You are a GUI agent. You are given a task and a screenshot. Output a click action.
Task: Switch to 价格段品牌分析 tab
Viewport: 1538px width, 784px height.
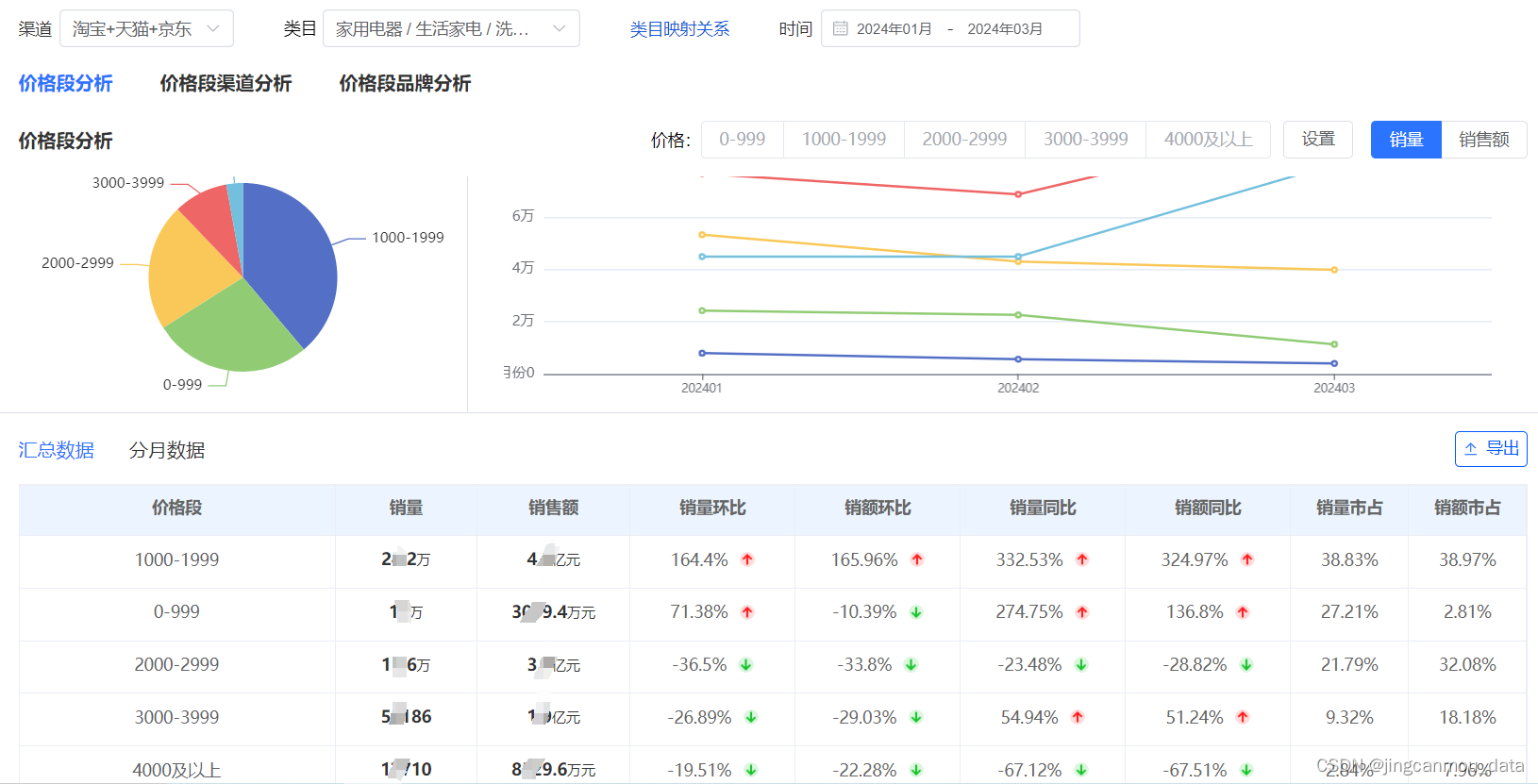pos(405,83)
